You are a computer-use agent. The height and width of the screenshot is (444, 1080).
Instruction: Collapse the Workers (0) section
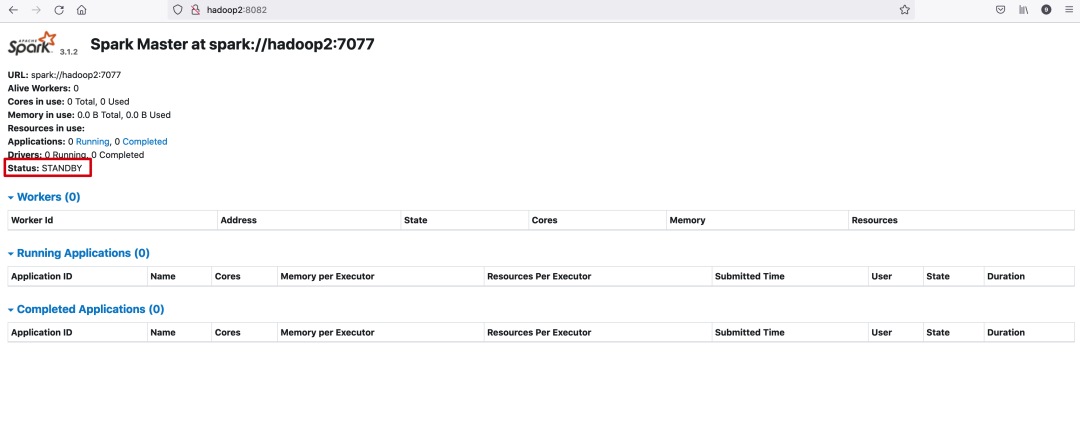44,197
